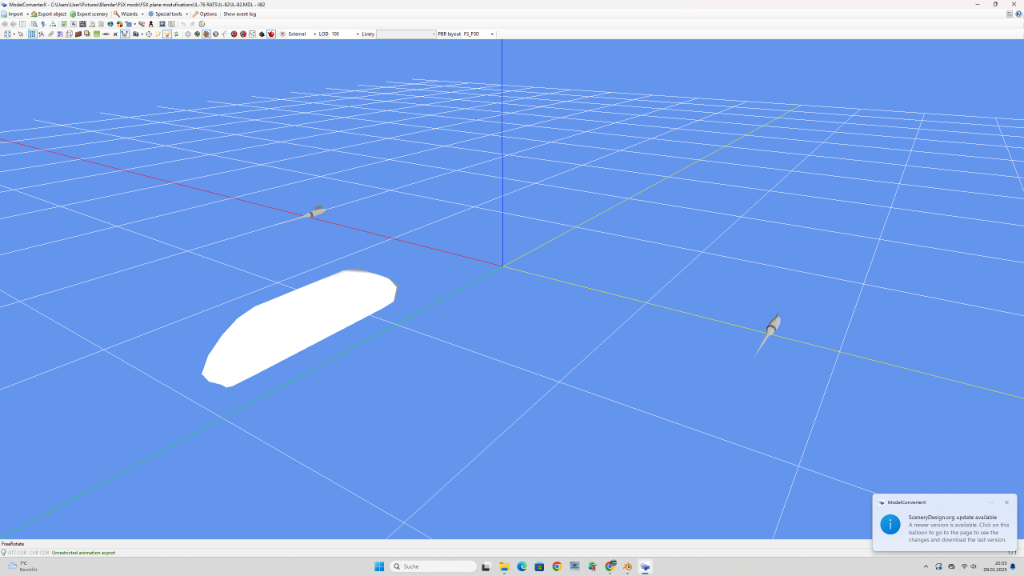
Task: Click the green square ground polygon icon
Action: click(96, 34)
